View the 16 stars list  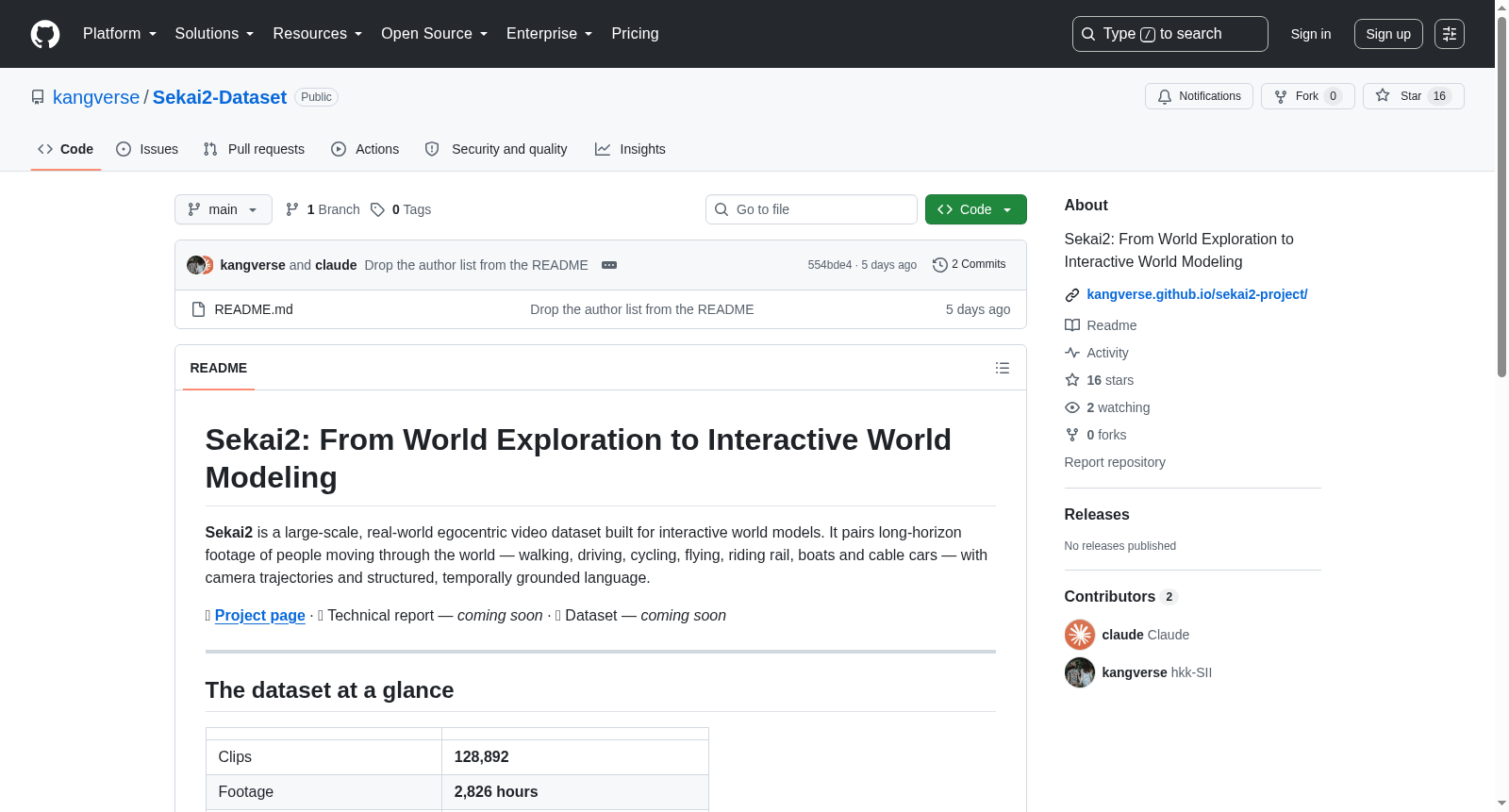(x=1100, y=380)
